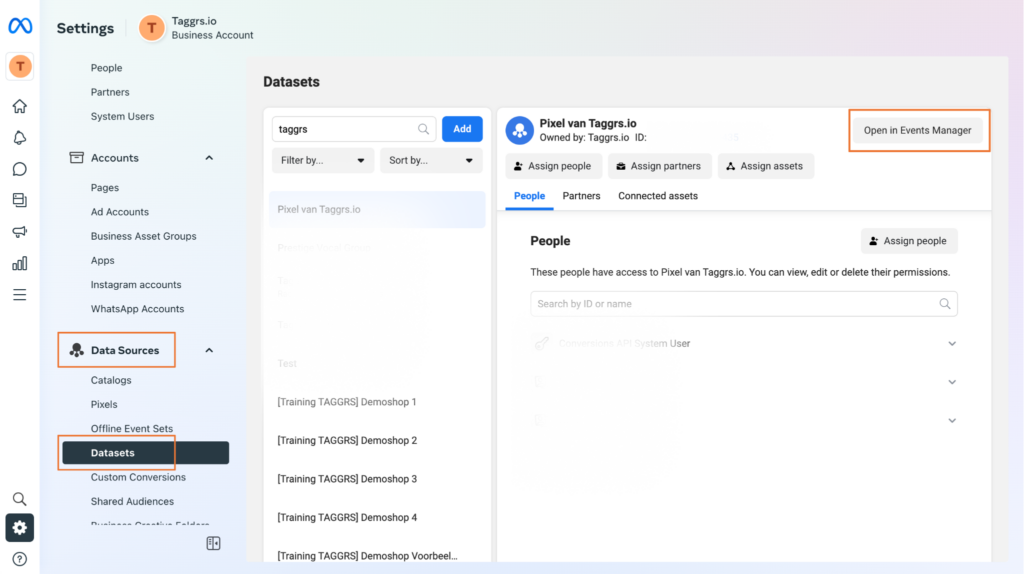The height and width of the screenshot is (574, 1024).
Task: Open People in settings menu
Action: (106, 68)
